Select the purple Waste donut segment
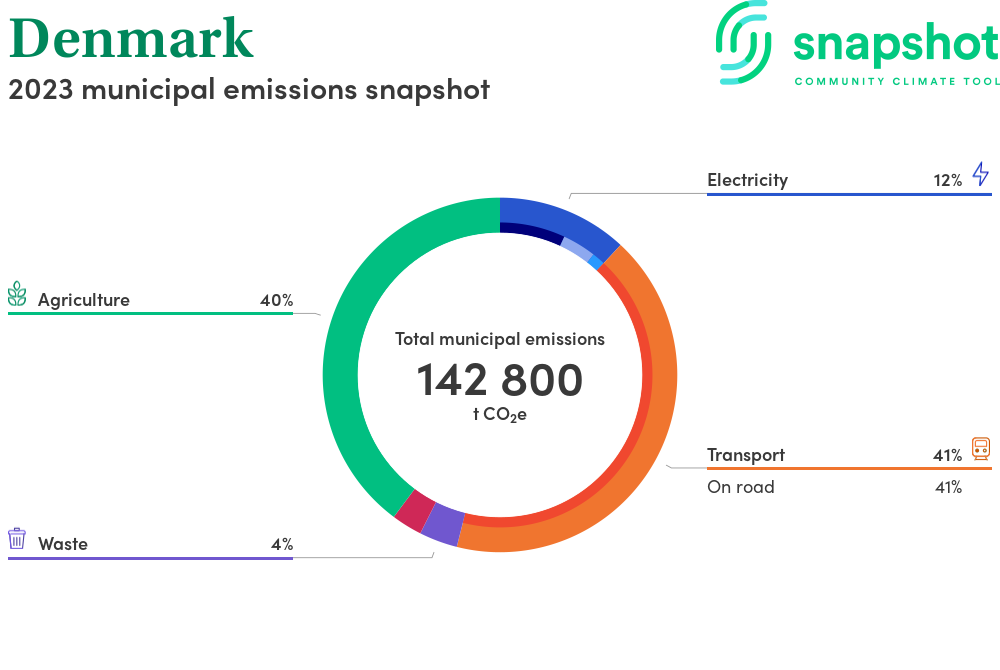 [x=442, y=525]
